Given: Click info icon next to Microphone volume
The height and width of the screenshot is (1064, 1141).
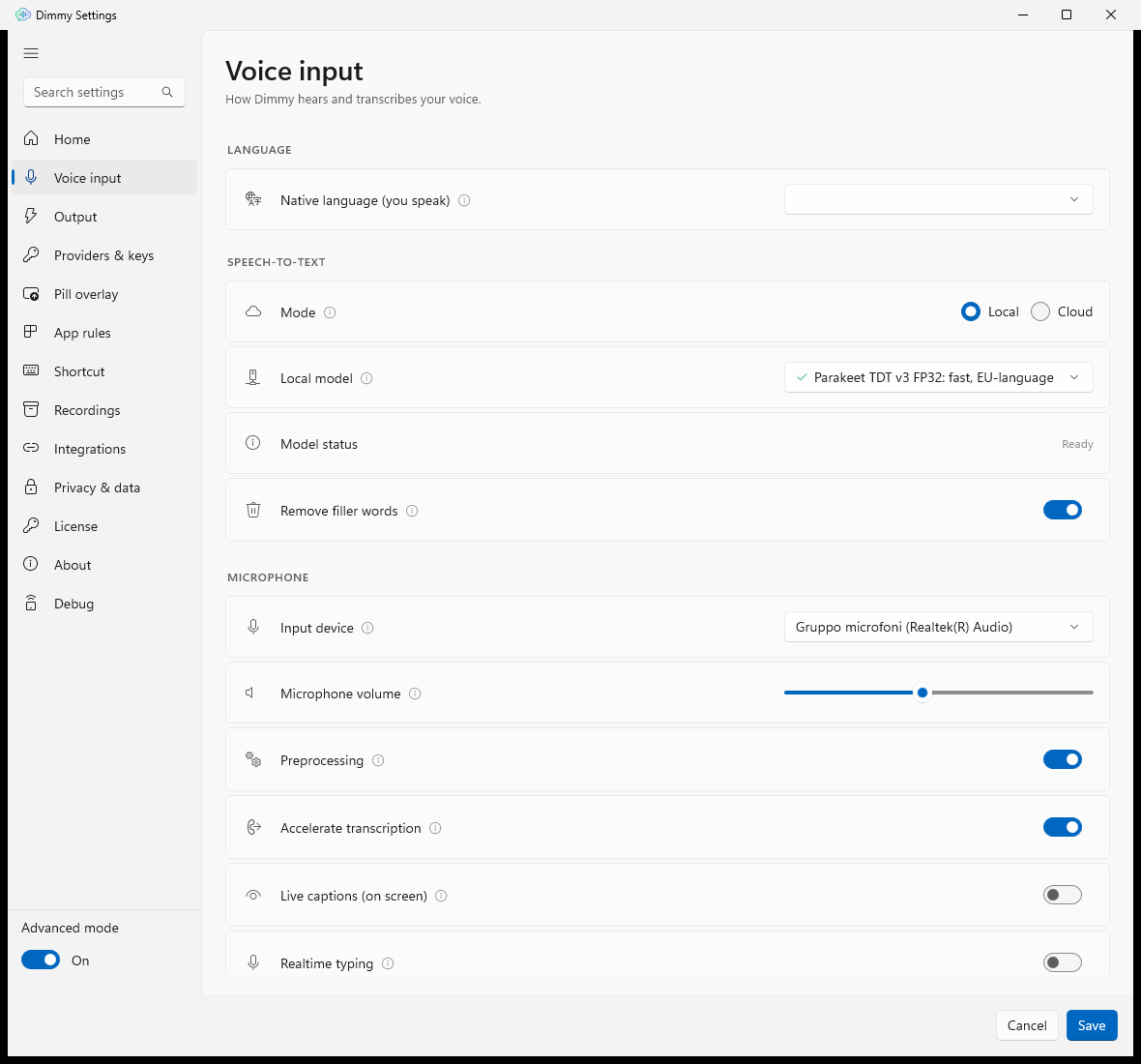Looking at the screenshot, I should 415,694.
